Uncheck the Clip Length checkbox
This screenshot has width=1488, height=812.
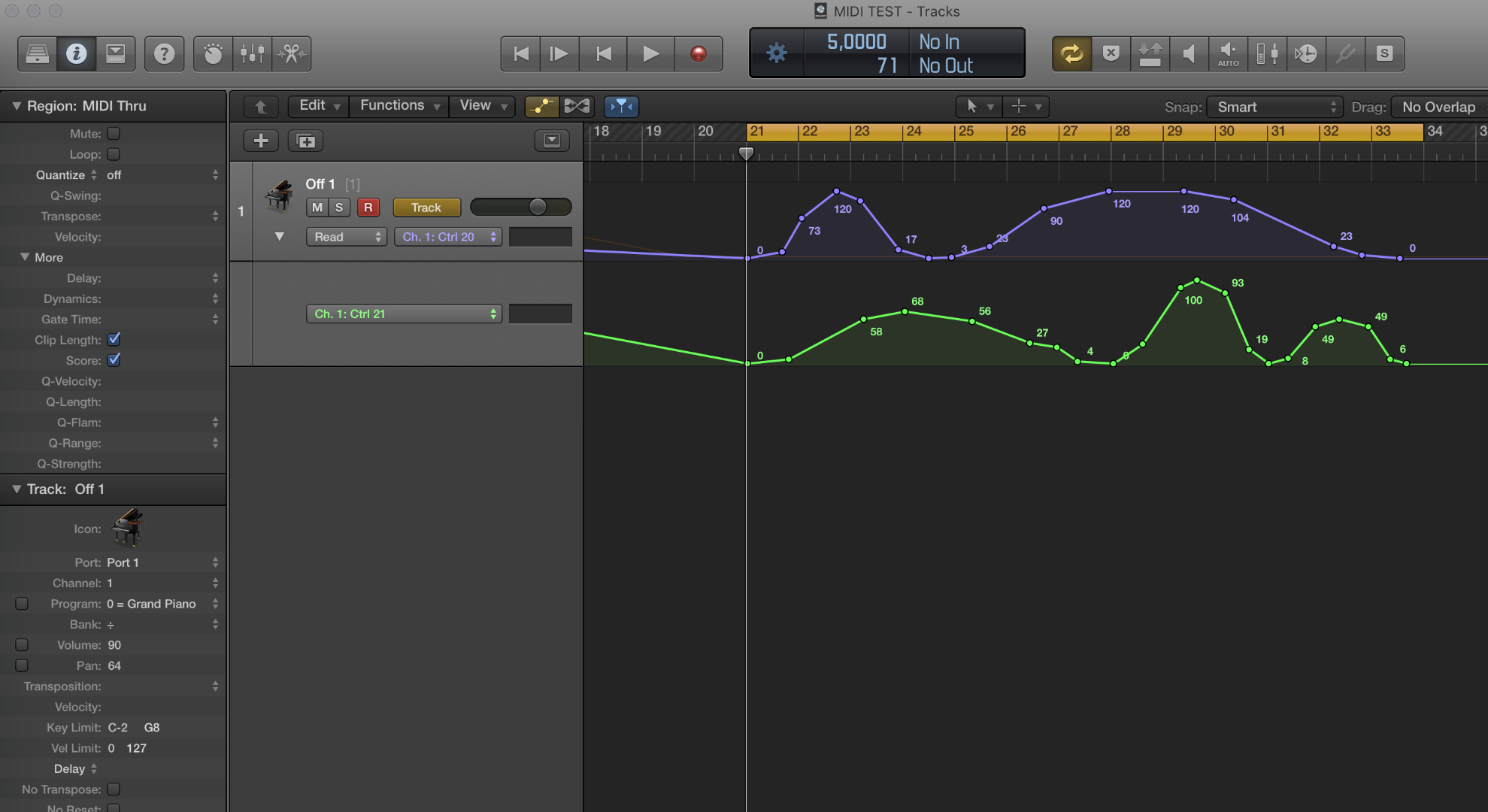[x=114, y=340]
